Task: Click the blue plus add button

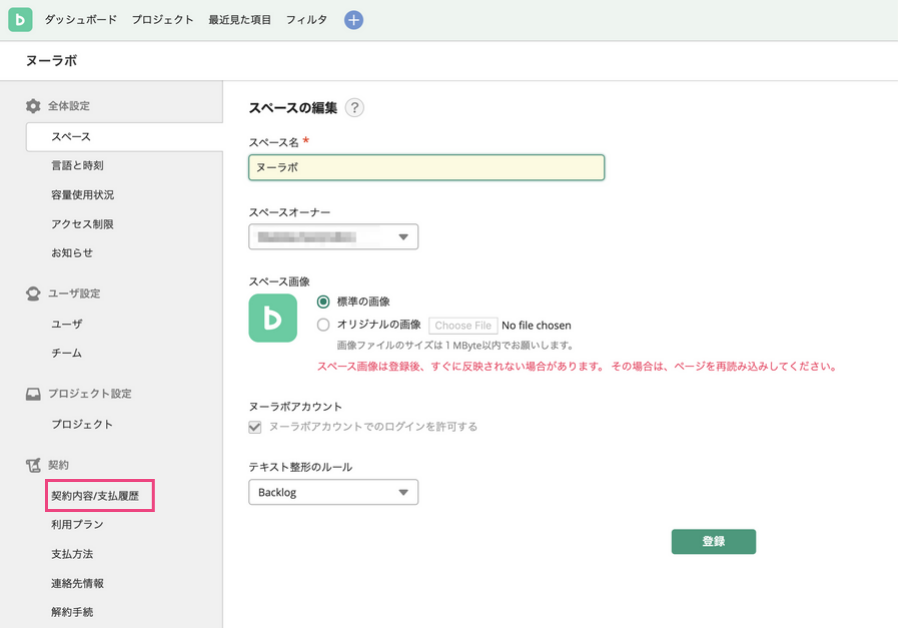Action: point(353,20)
